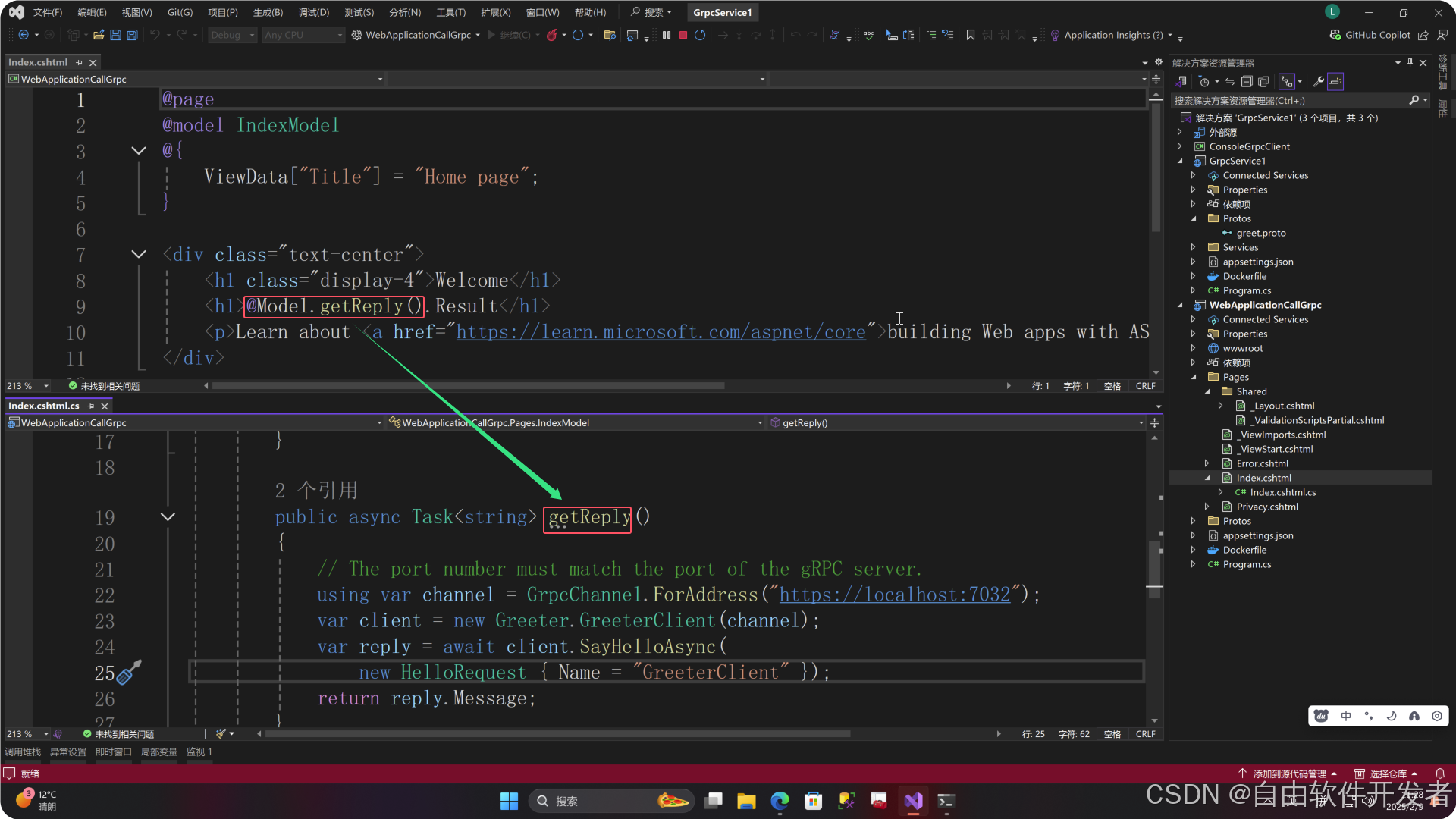This screenshot has height=819, width=1456.
Task: Open Windows Start menu on taskbar
Action: [509, 801]
